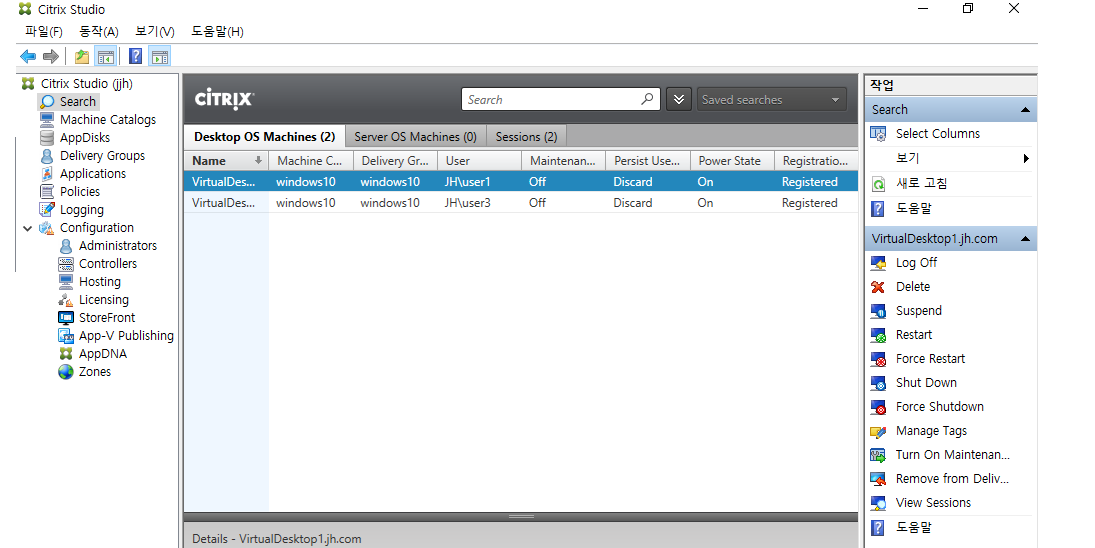
Task: Switch to Server OS Machines tab
Action: coord(416,137)
